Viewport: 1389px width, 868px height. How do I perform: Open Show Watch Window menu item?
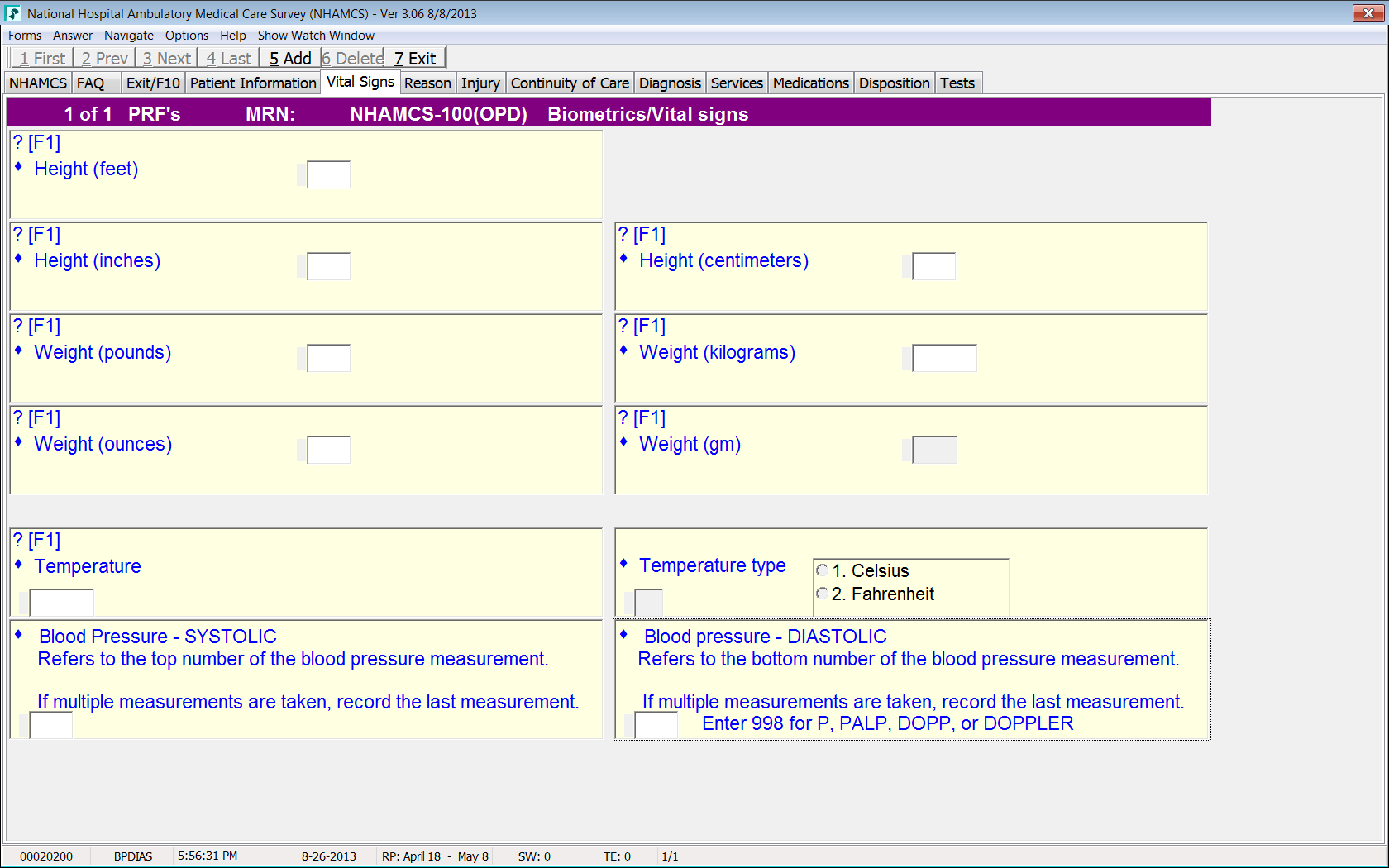click(x=316, y=36)
